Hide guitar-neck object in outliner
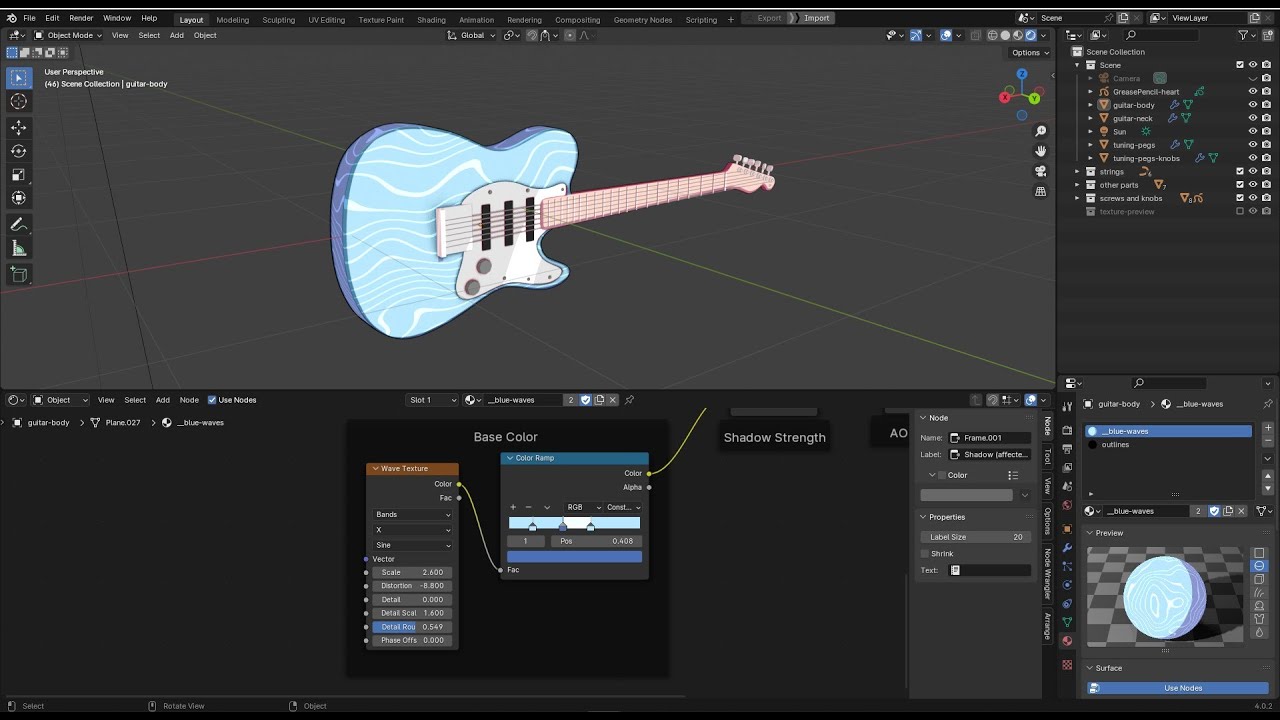The height and width of the screenshot is (720, 1280). 1252,118
